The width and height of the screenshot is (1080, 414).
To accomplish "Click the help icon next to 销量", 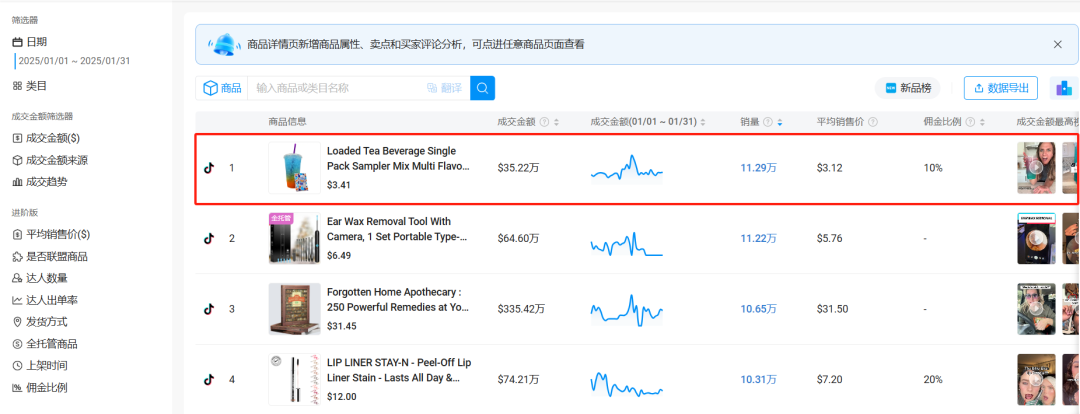I will pyautogui.click(x=767, y=122).
